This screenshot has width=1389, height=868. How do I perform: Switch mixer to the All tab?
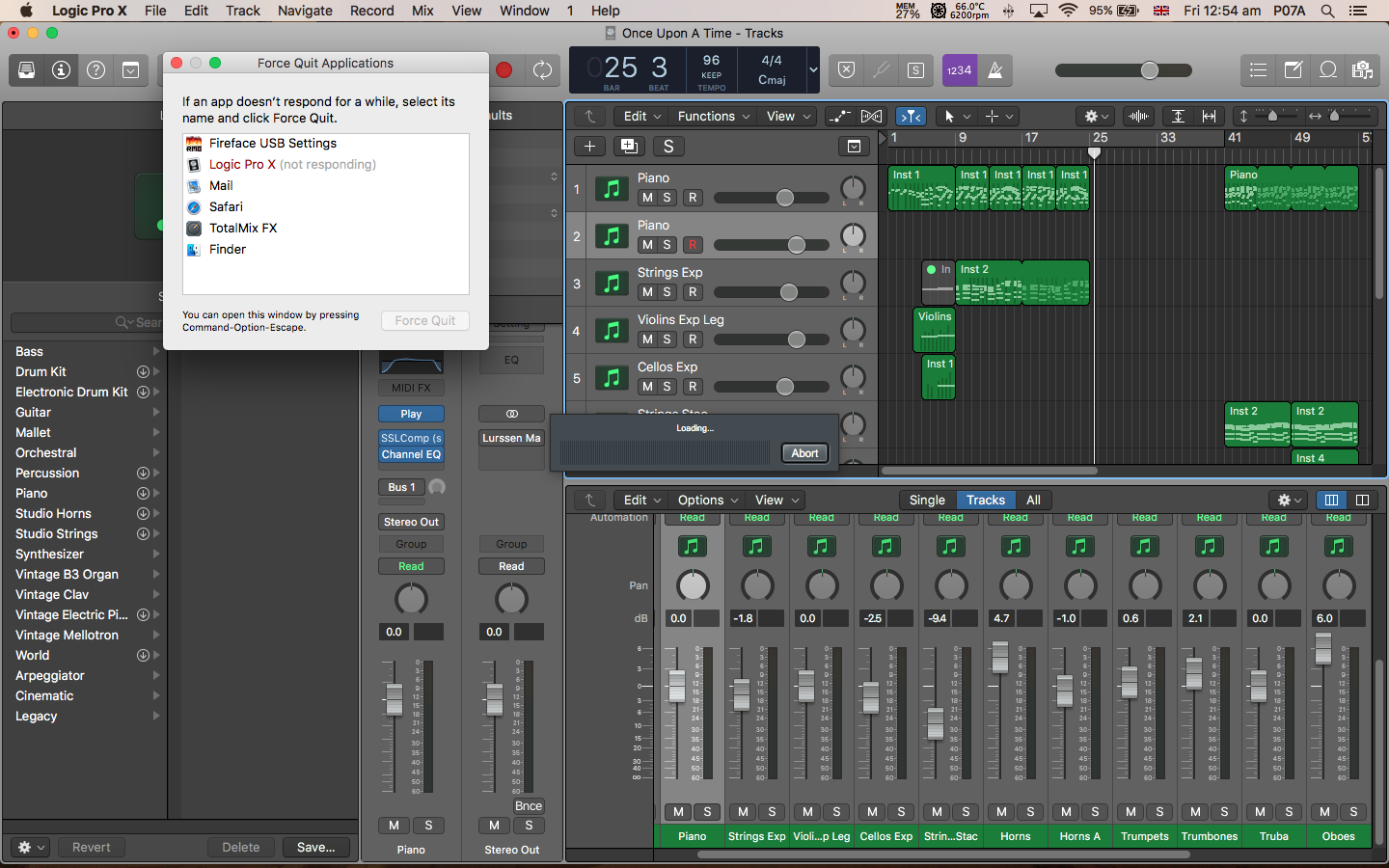1033,501
